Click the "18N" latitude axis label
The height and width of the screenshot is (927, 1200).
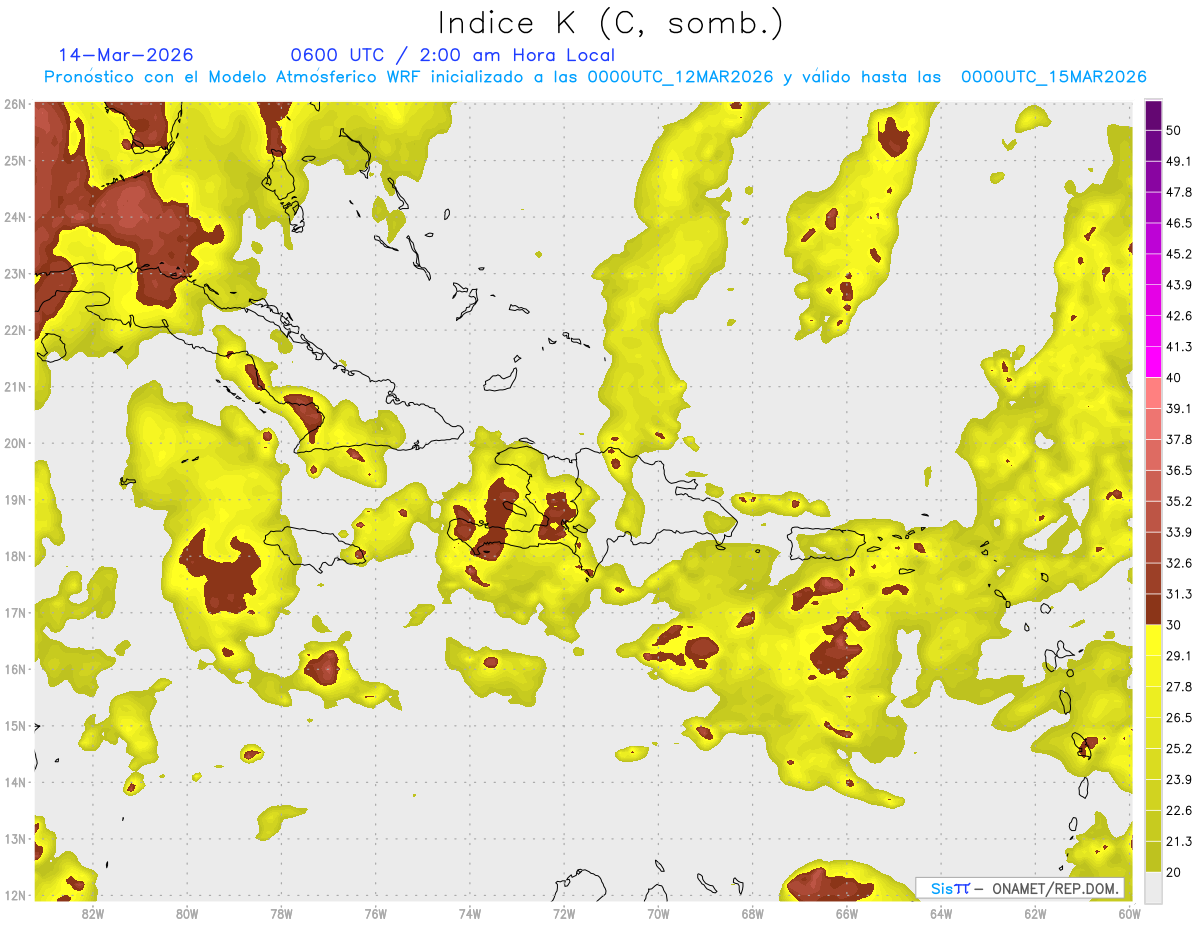point(15,556)
